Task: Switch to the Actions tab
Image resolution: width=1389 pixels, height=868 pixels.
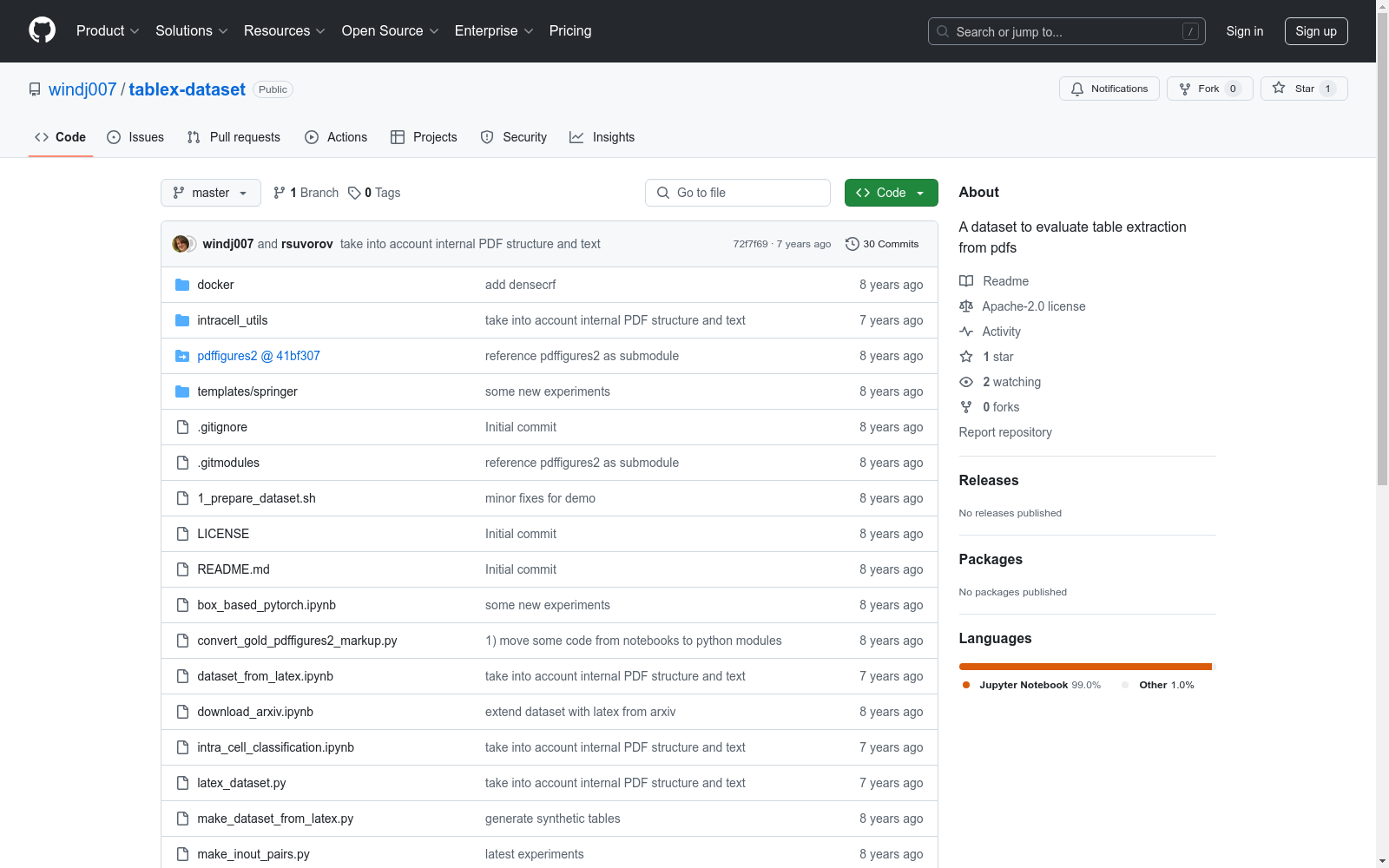Action: pyautogui.click(x=336, y=137)
